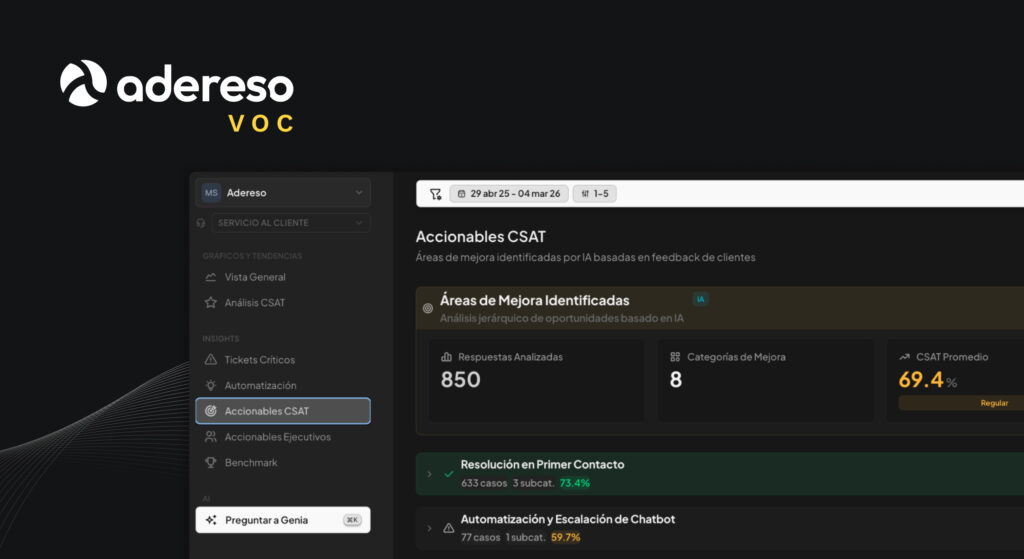Click the Adereso logo at top left
Viewport: 1024px width, 559px height.
click(x=177, y=85)
